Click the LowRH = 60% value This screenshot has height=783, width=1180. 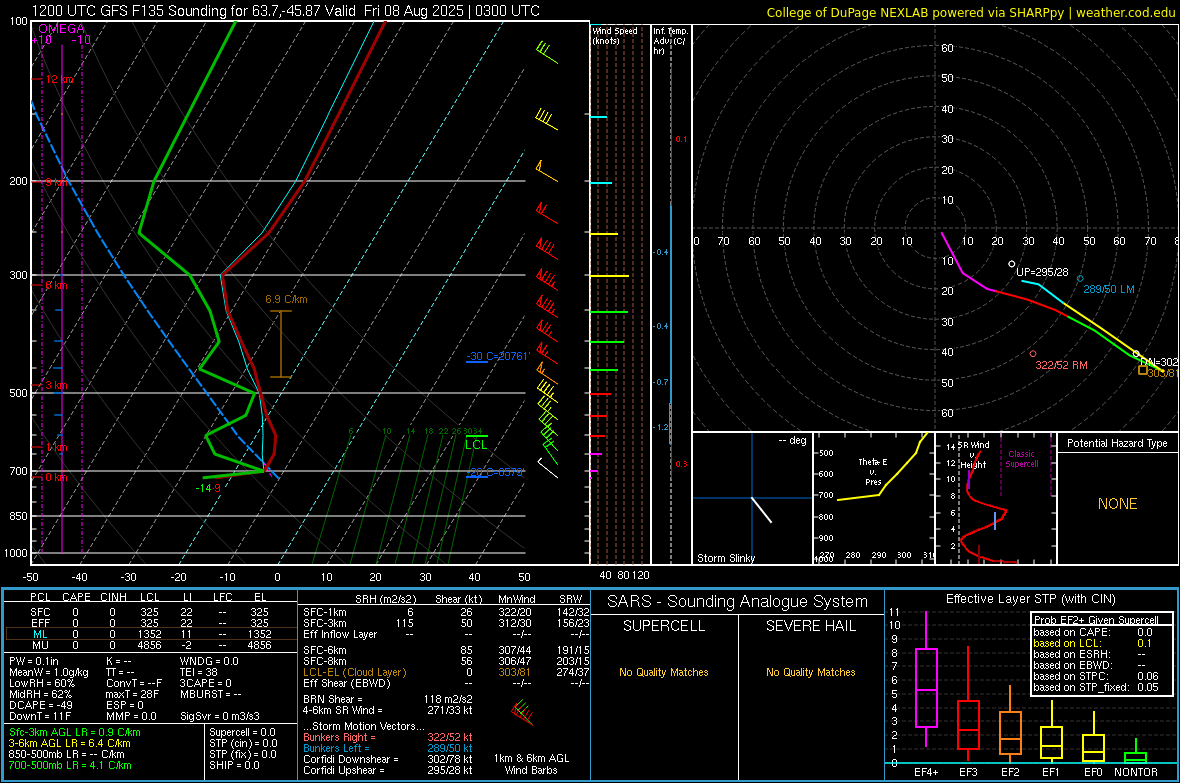(x=41, y=683)
